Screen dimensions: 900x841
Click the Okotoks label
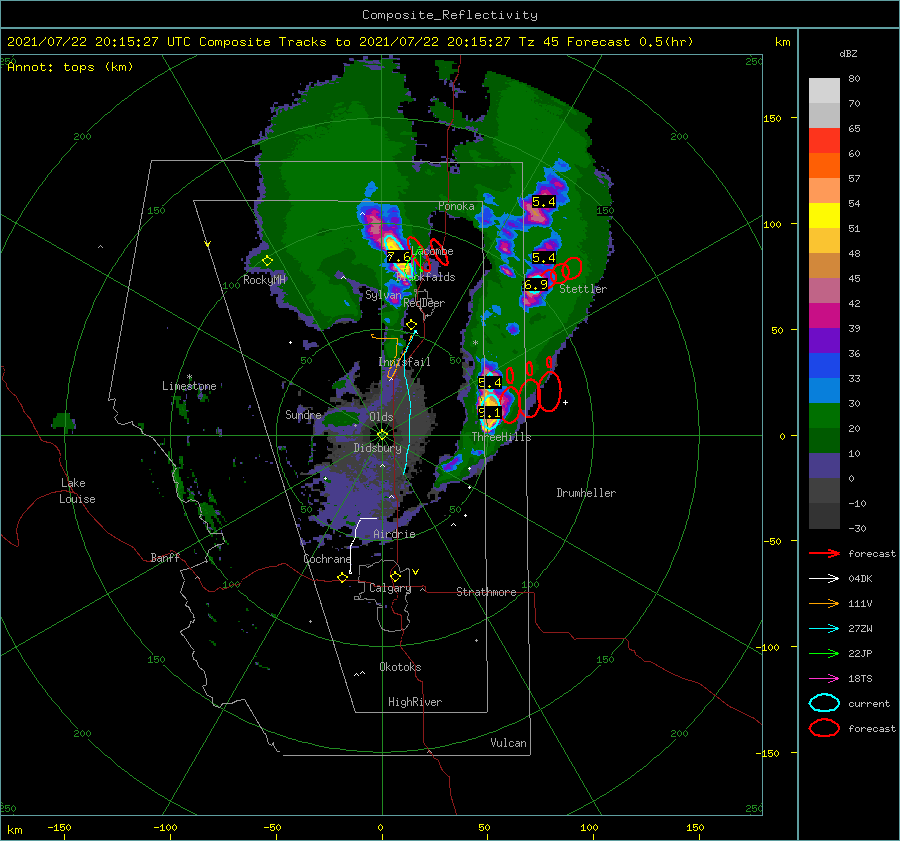400,667
